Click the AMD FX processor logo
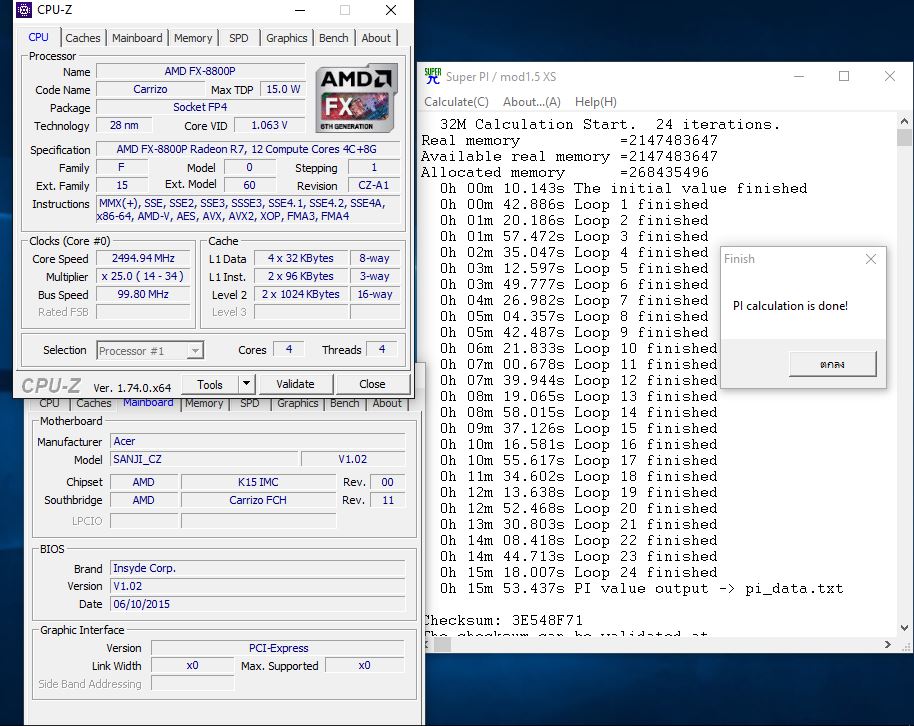Screen dimensions: 914x726 tap(356, 99)
